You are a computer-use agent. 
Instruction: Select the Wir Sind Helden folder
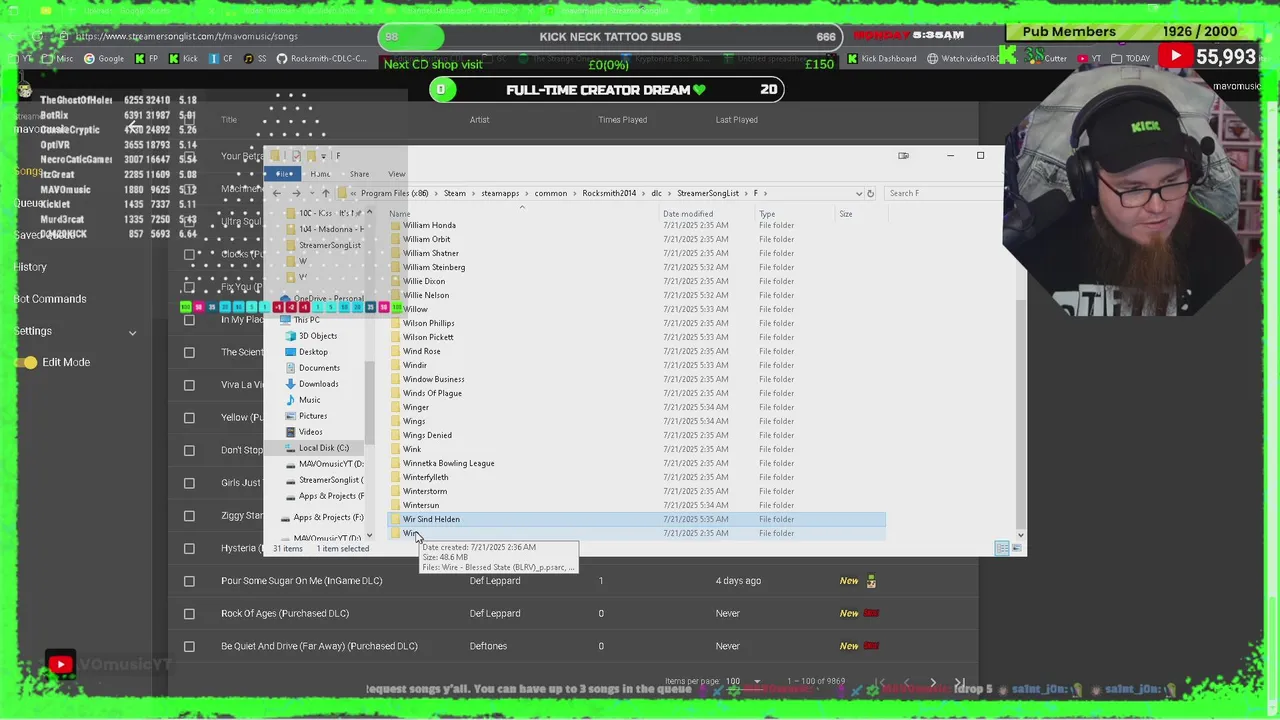636,519
